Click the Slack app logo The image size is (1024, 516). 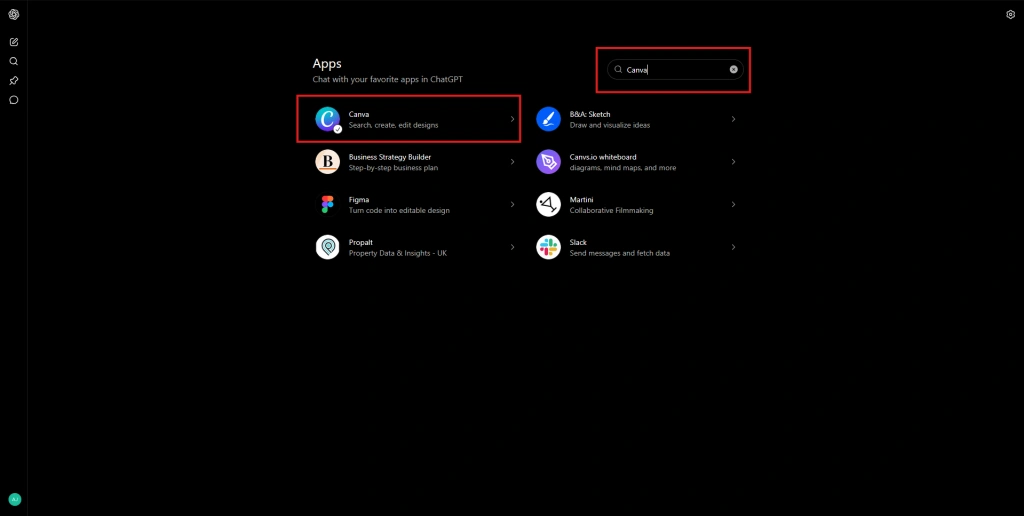[x=549, y=248]
